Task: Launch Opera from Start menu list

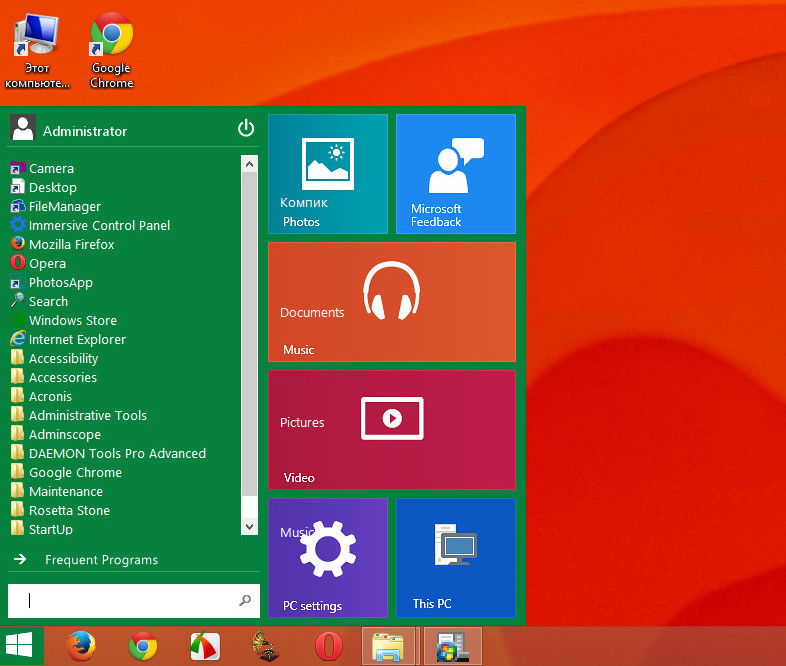Action: [38, 264]
